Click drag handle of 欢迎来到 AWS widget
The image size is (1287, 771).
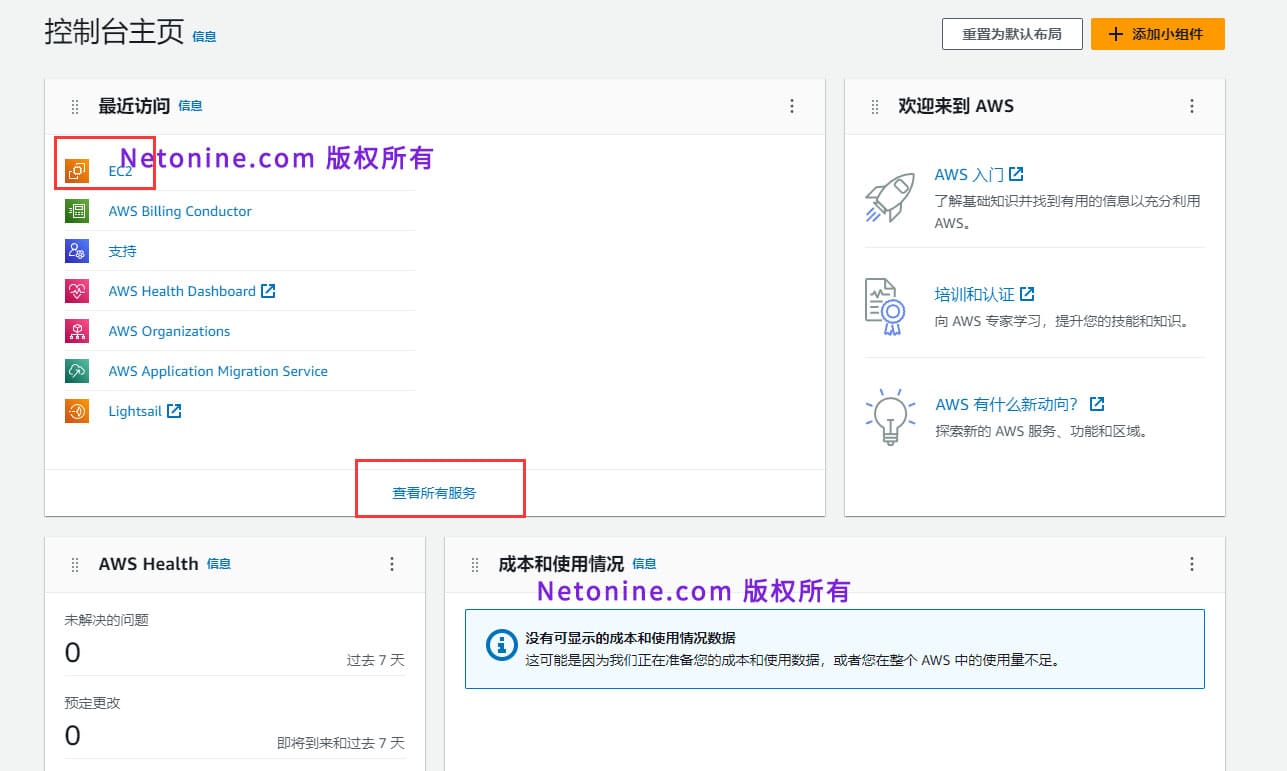point(875,106)
